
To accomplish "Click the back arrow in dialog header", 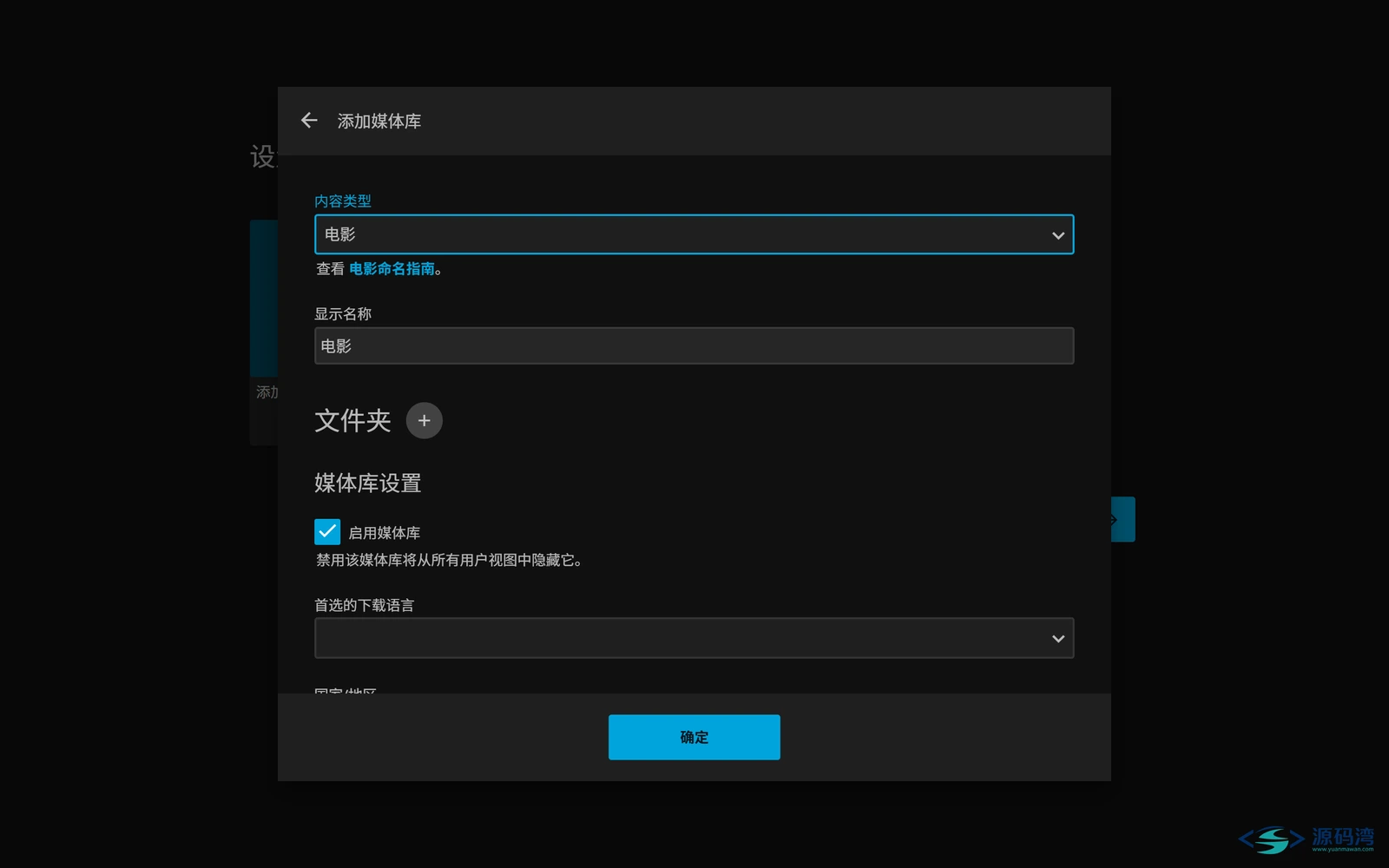I will [x=309, y=121].
